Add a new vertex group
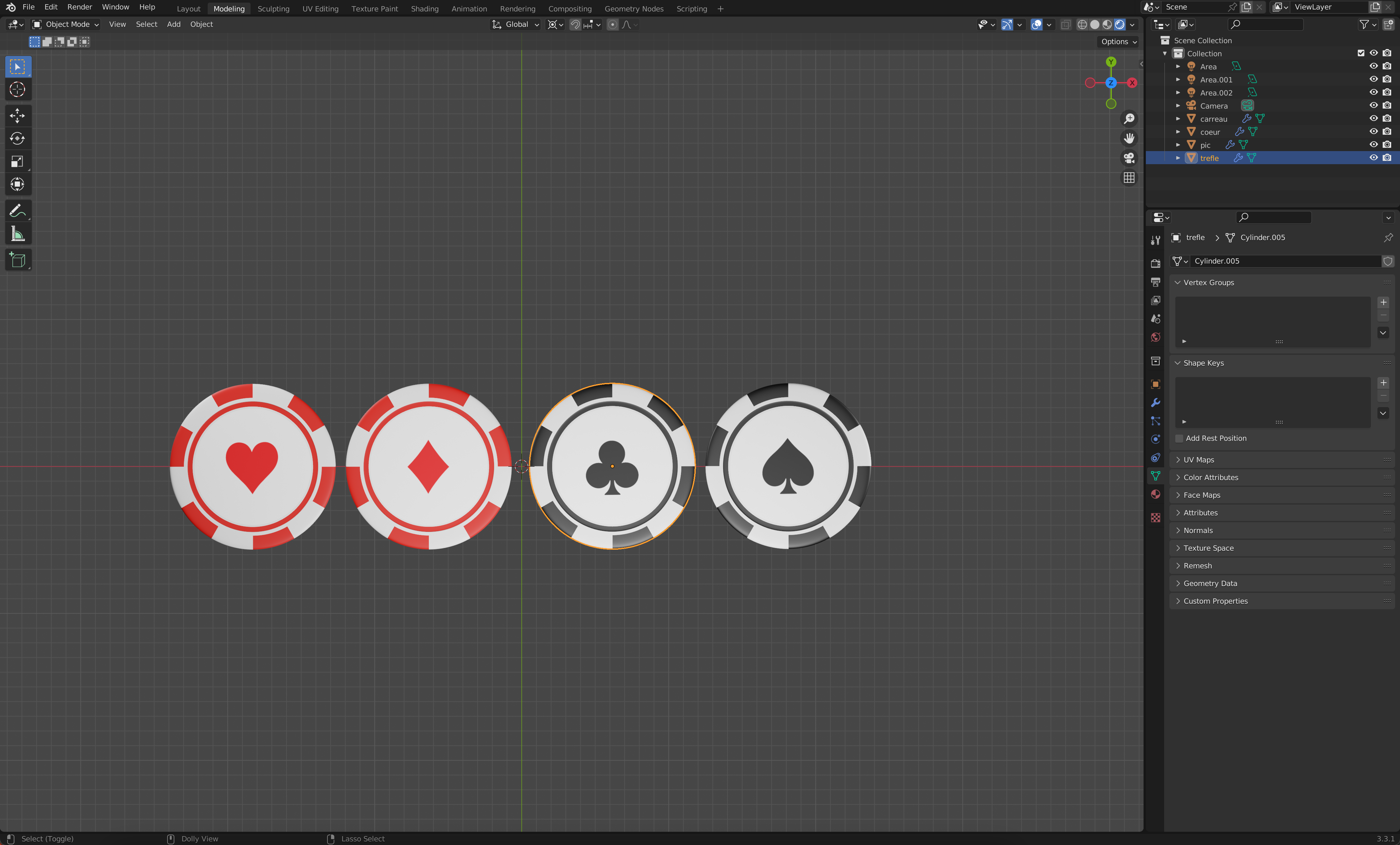The height and width of the screenshot is (845, 1400). click(x=1384, y=303)
